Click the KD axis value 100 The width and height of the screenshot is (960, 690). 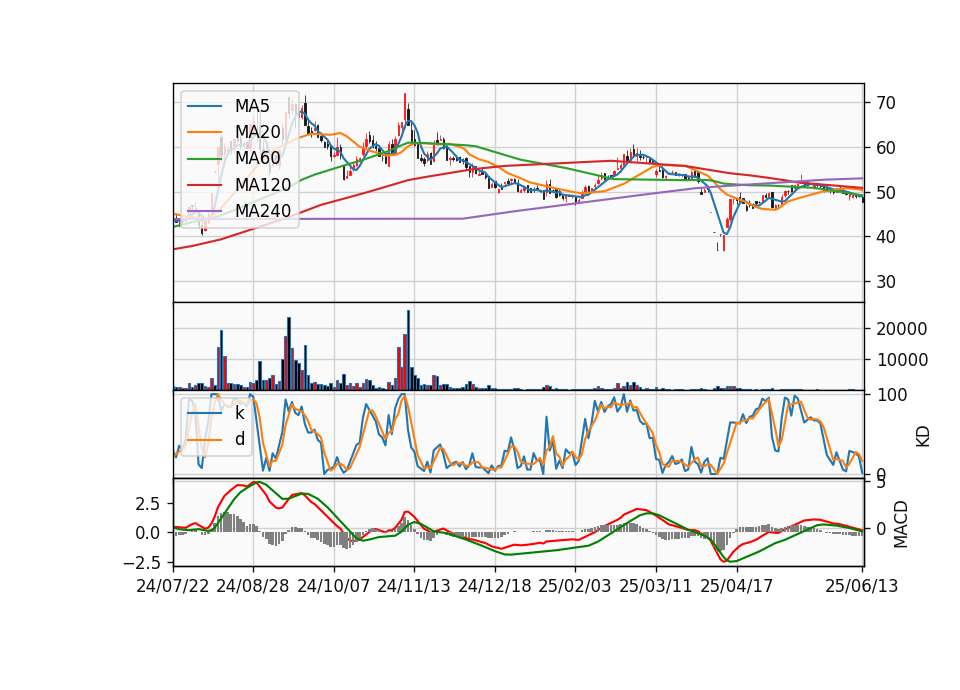pos(892,395)
